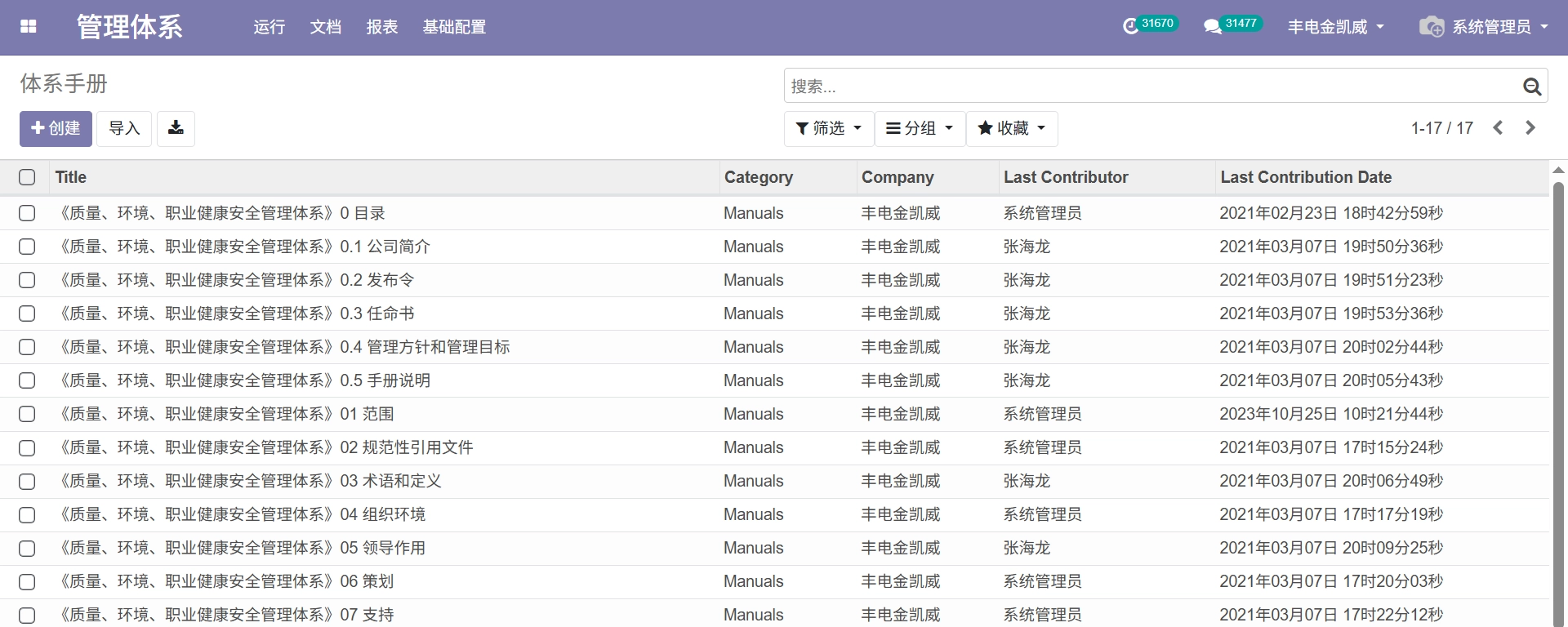The width and height of the screenshot is (1568, 627).
Task: Open the 文档 menu
Action: pos(326,27)
